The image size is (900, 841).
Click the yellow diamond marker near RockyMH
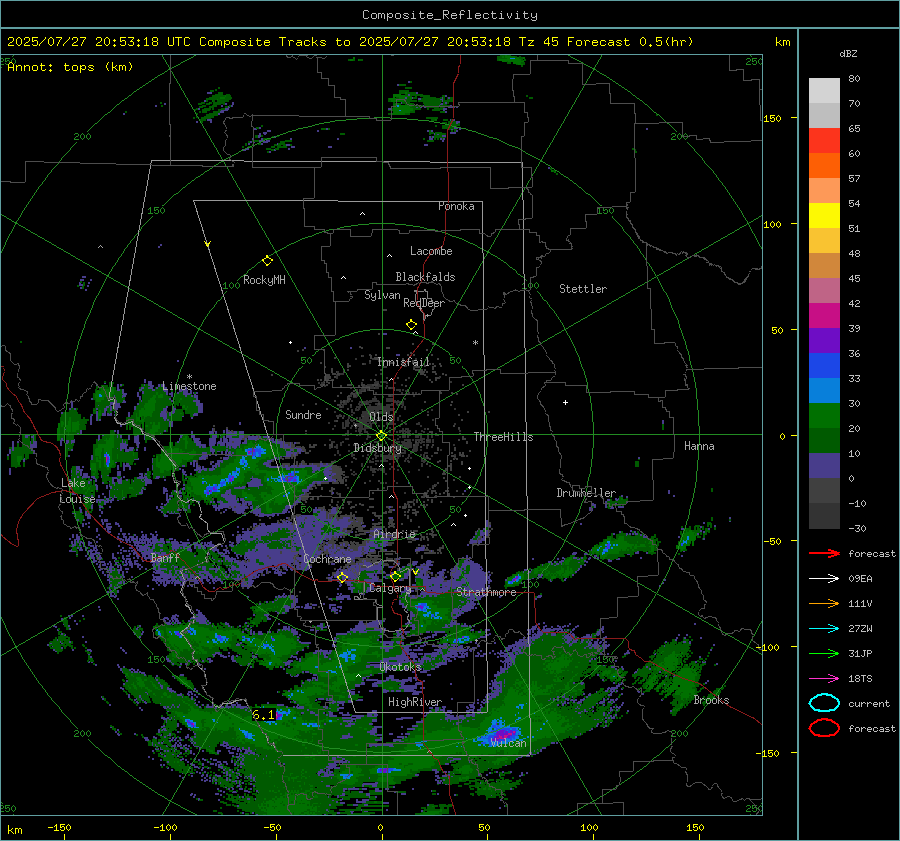click(x=267, y=261)
